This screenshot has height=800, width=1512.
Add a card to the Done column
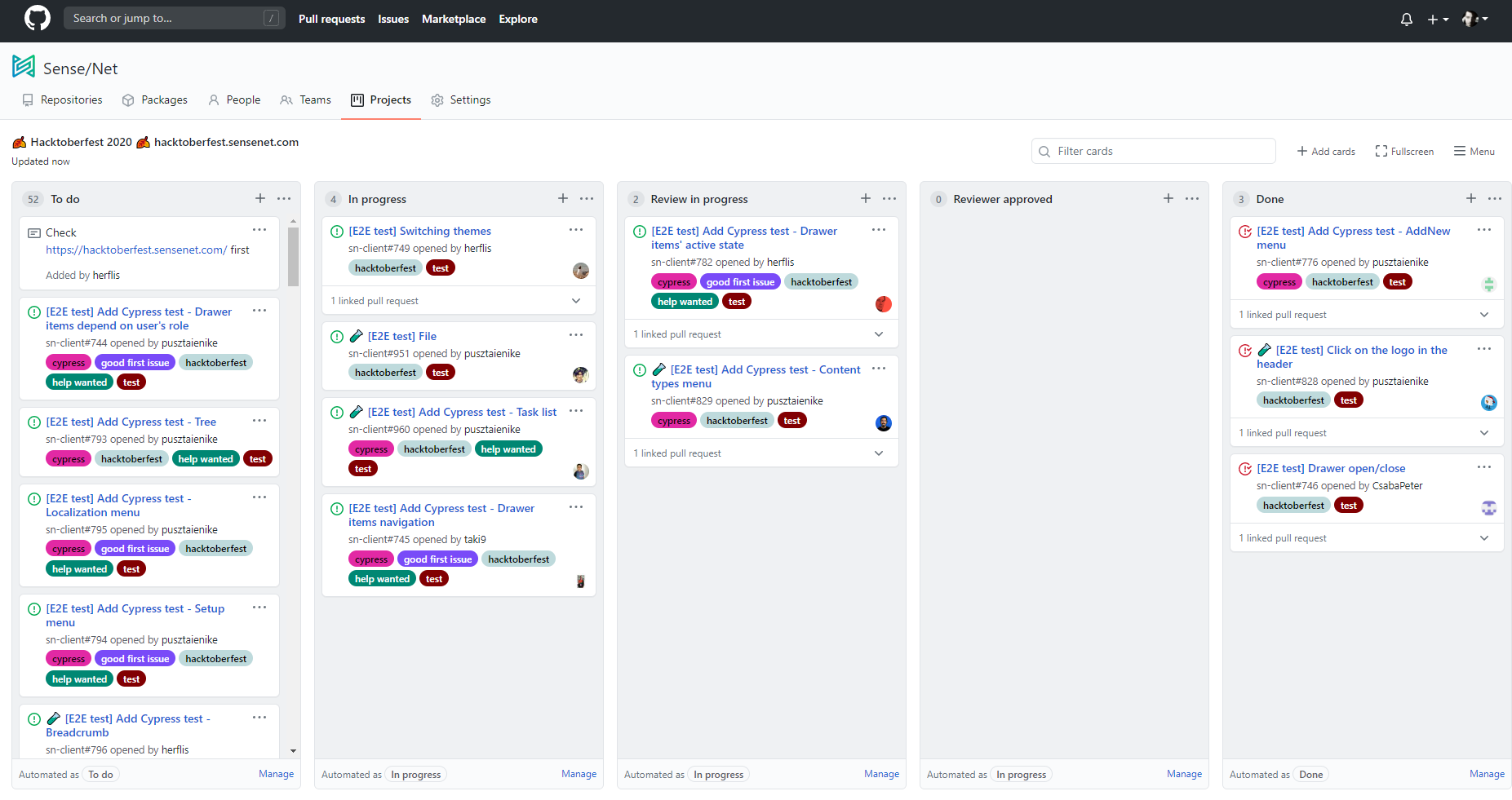[x=1471, y=198]
